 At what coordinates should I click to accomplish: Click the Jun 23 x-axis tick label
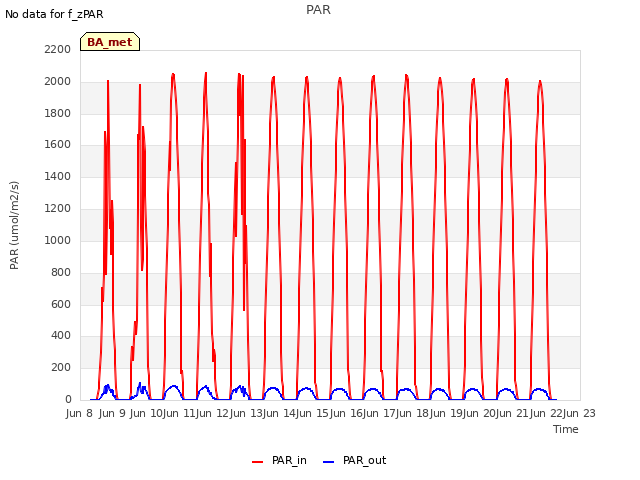(x=580, y=413)
